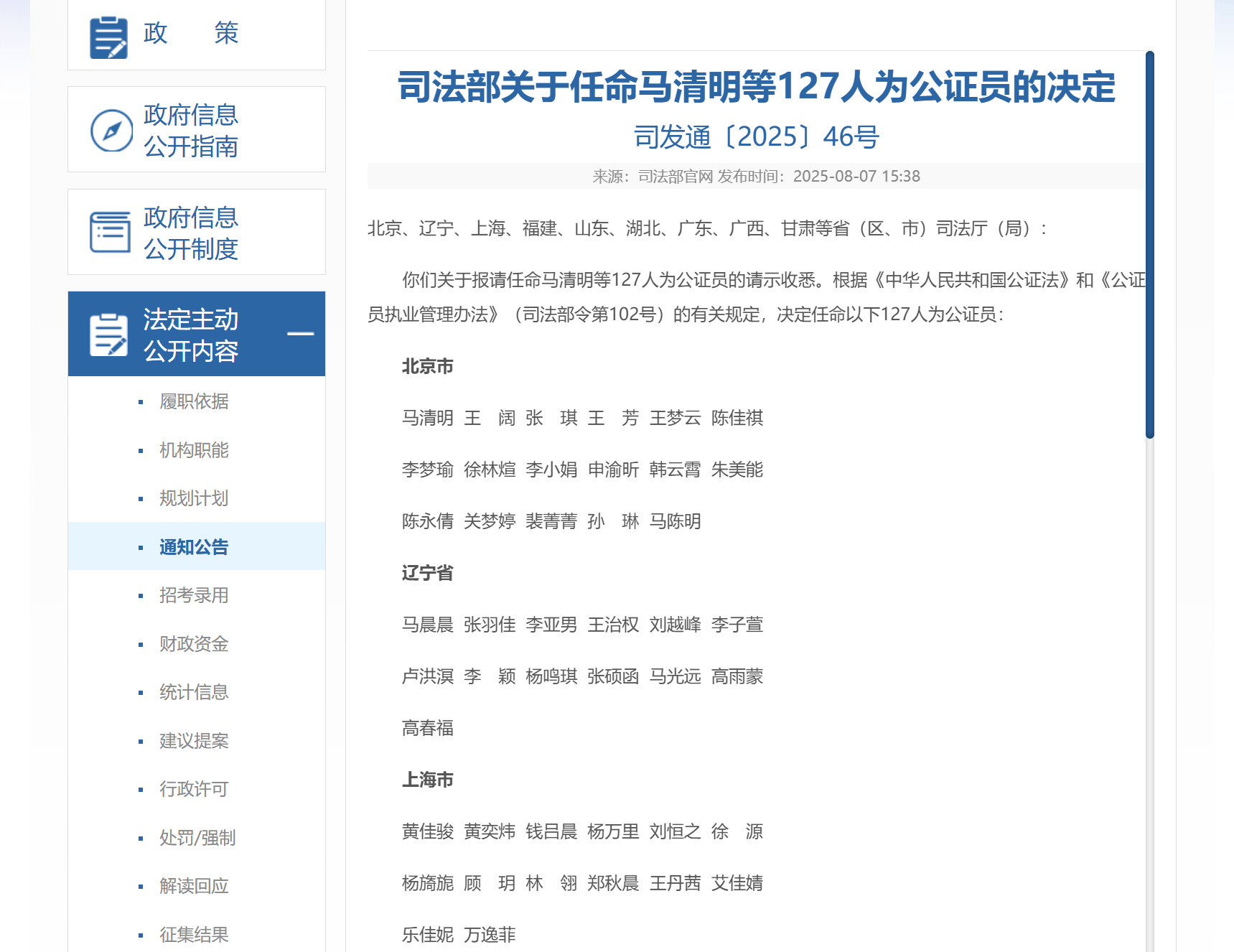Click the name 艾佳婧

coord(737,883)
